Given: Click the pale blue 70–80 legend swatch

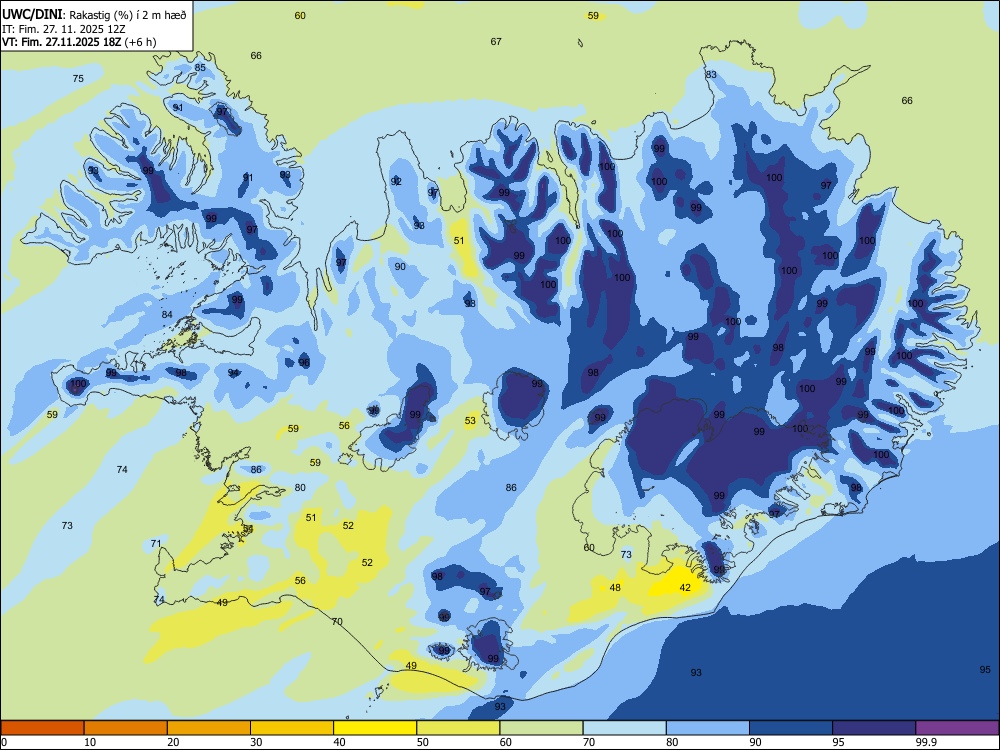Looking at the screenshot, I should [624, 728].
